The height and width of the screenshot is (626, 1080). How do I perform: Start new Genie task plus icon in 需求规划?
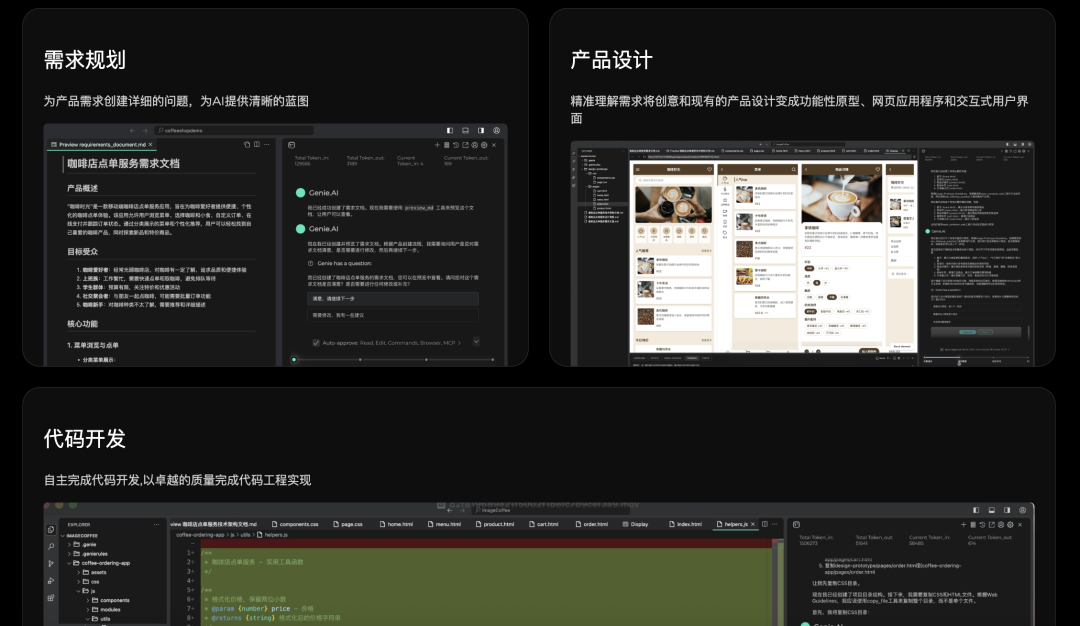tap(437, 145)
